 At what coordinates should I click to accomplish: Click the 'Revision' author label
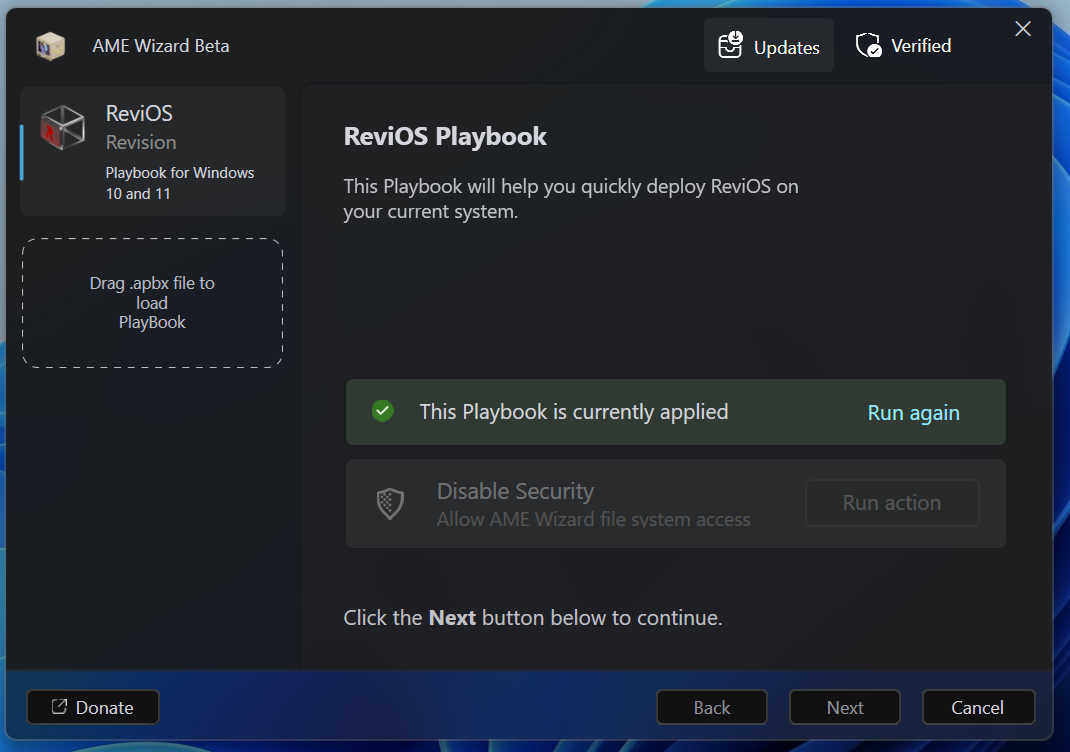coord(141,142)
